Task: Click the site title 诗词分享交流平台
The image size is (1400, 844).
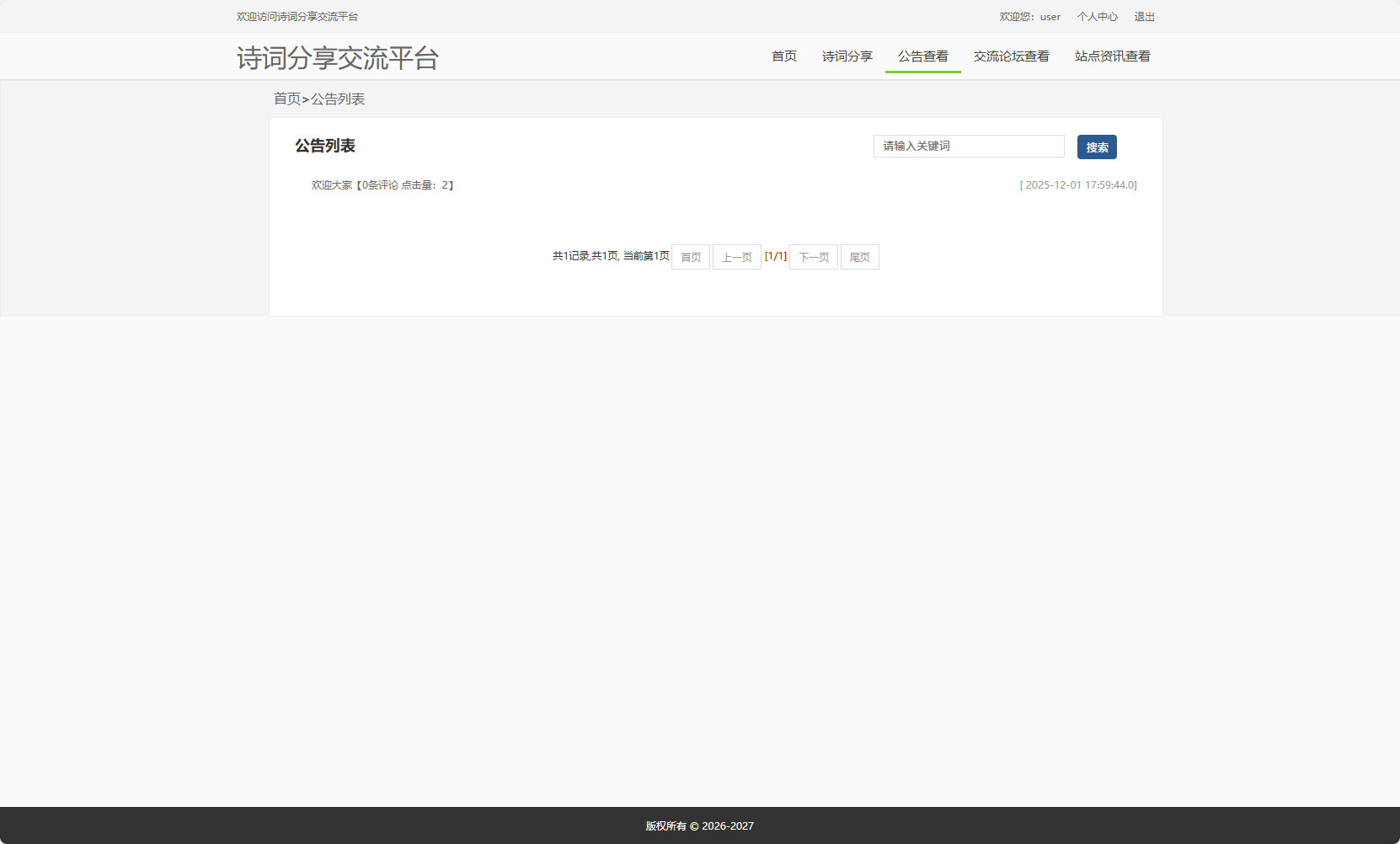Action: 338,57
